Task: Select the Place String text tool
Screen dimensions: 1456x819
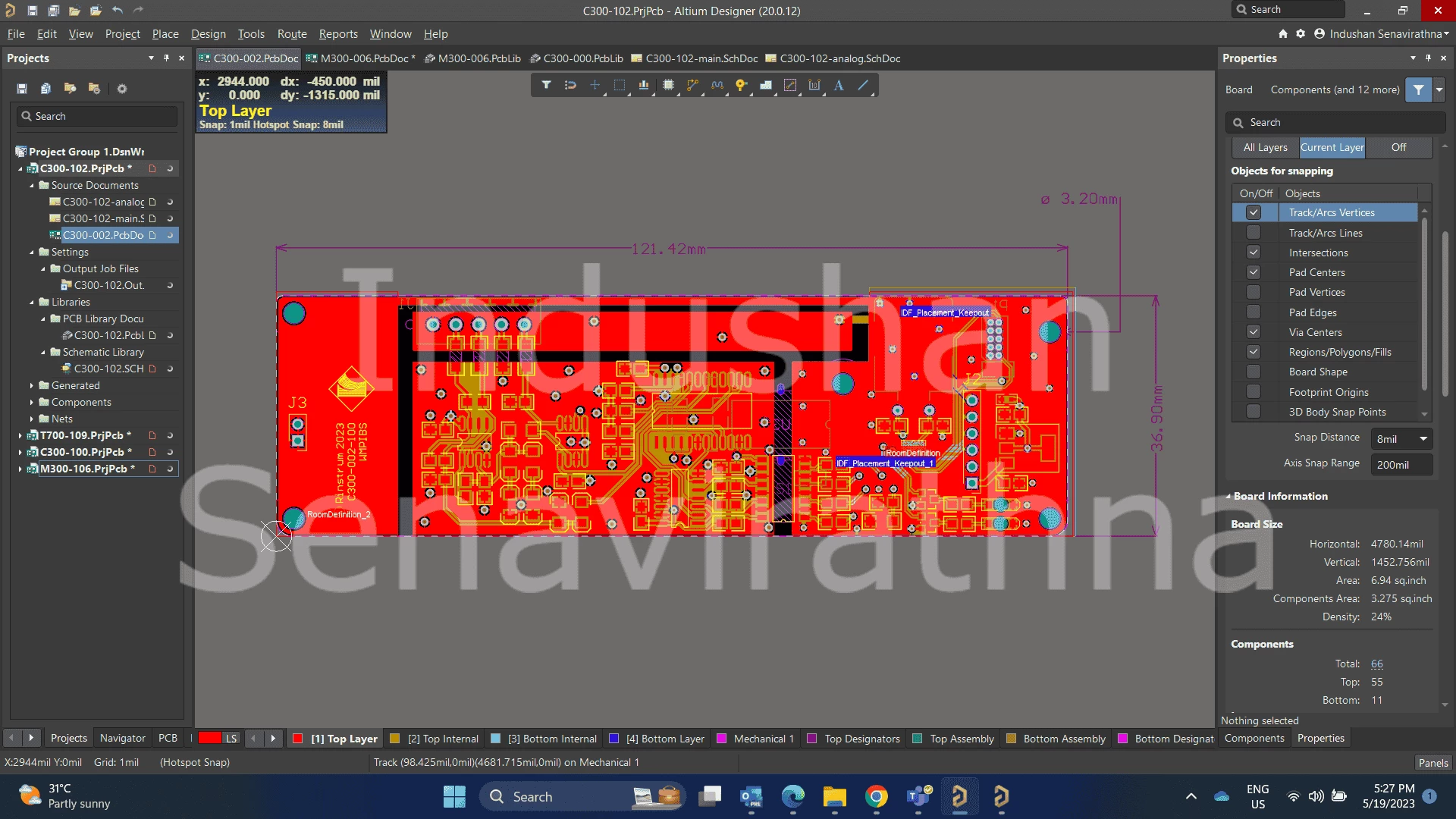Action: tap(839, 85)
